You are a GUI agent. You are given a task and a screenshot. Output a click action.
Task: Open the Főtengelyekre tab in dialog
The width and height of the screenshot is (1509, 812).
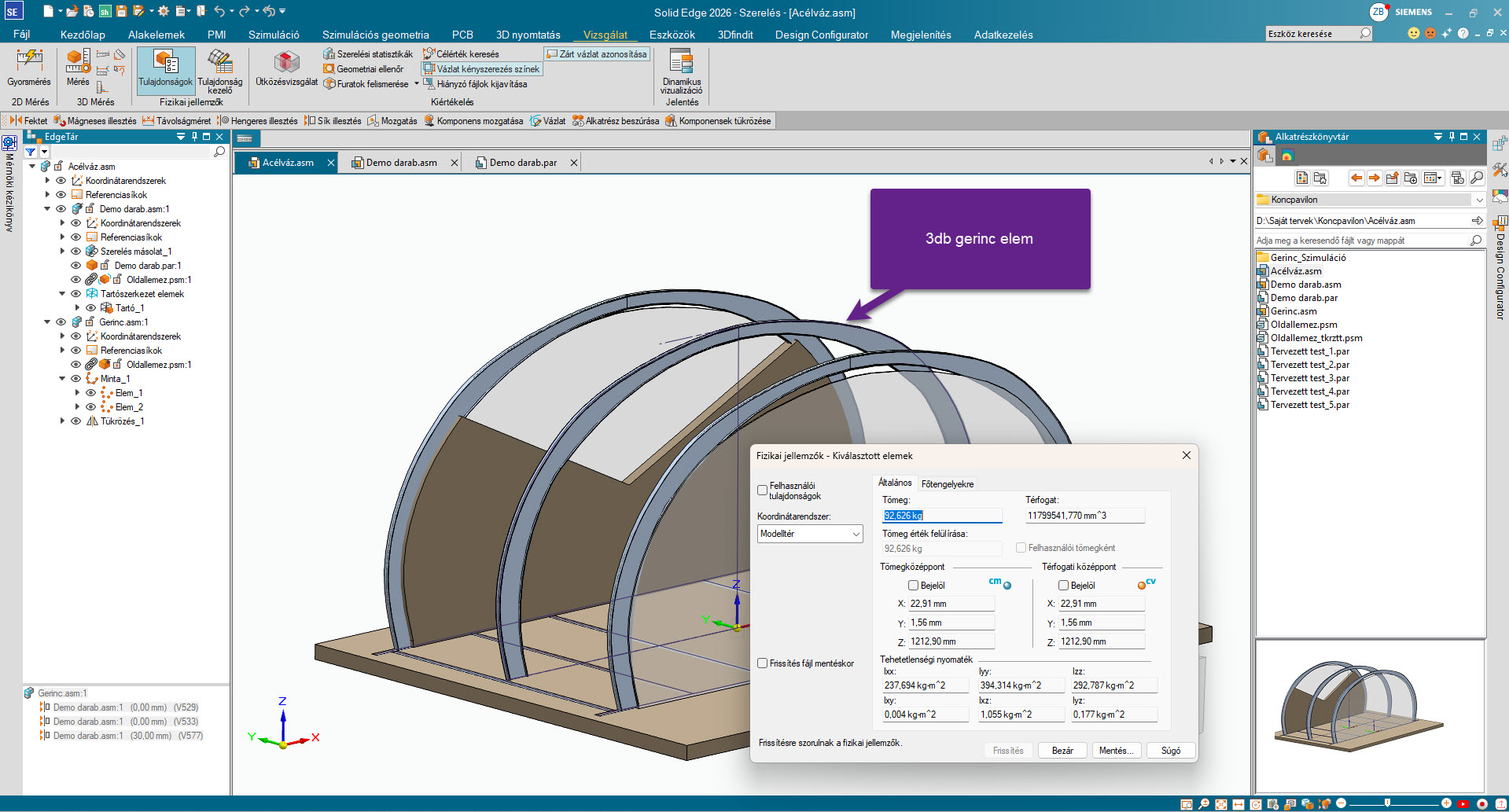[x=948, y=484]
